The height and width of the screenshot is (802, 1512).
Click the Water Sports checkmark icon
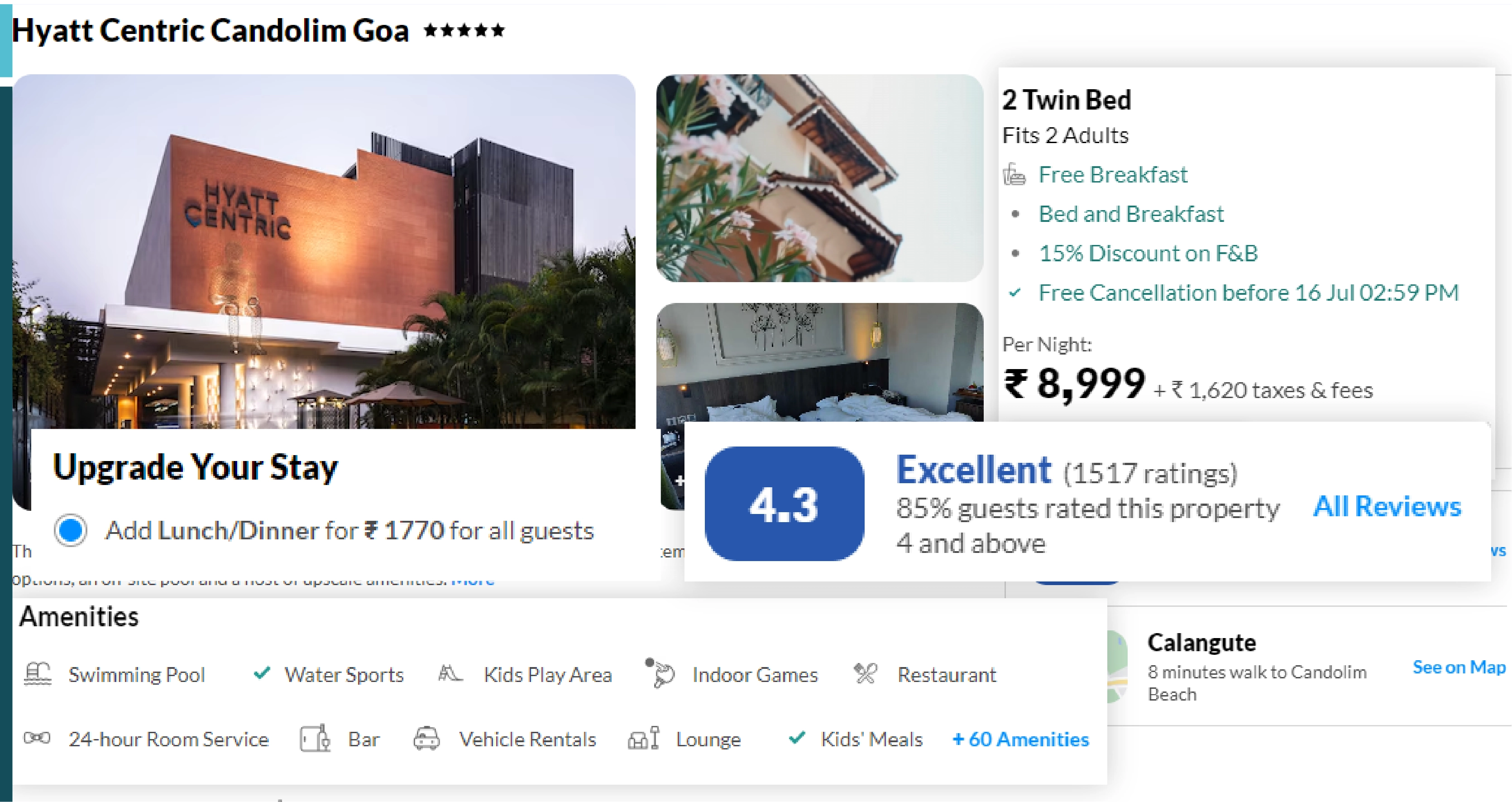[x=262, y=673]
